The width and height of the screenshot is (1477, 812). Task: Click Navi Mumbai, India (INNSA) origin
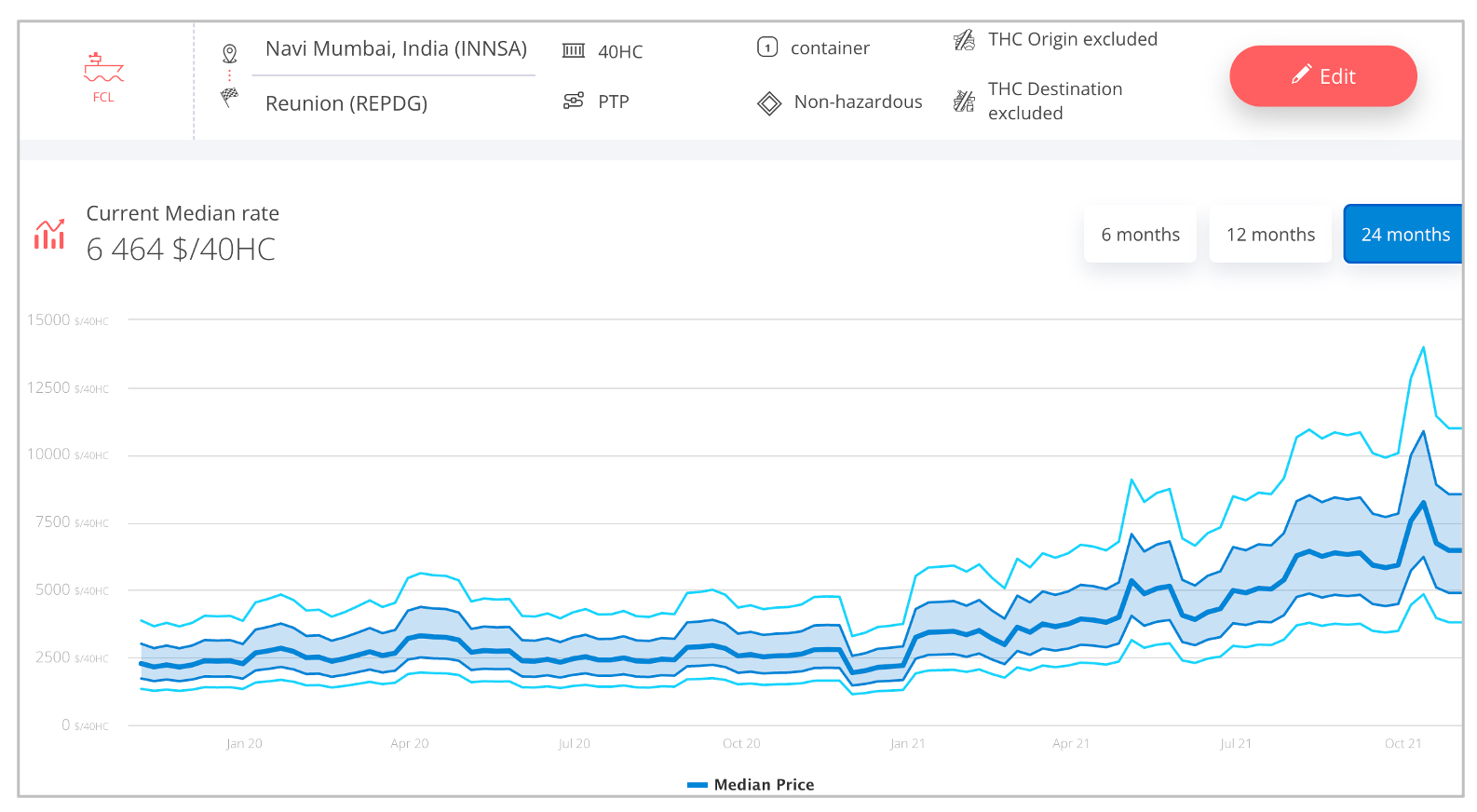[x=396, y=48]
